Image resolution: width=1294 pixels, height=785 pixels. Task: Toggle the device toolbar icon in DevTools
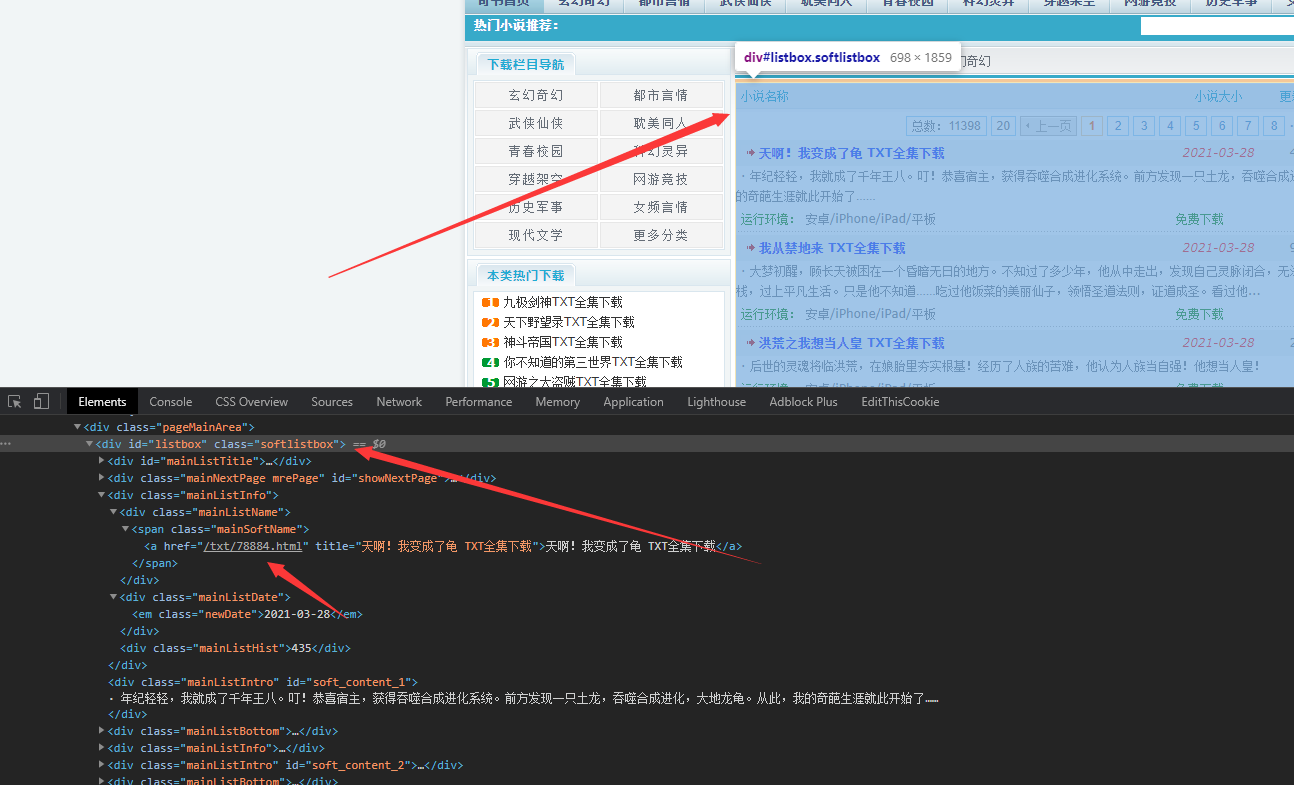(x=41, y=401)
